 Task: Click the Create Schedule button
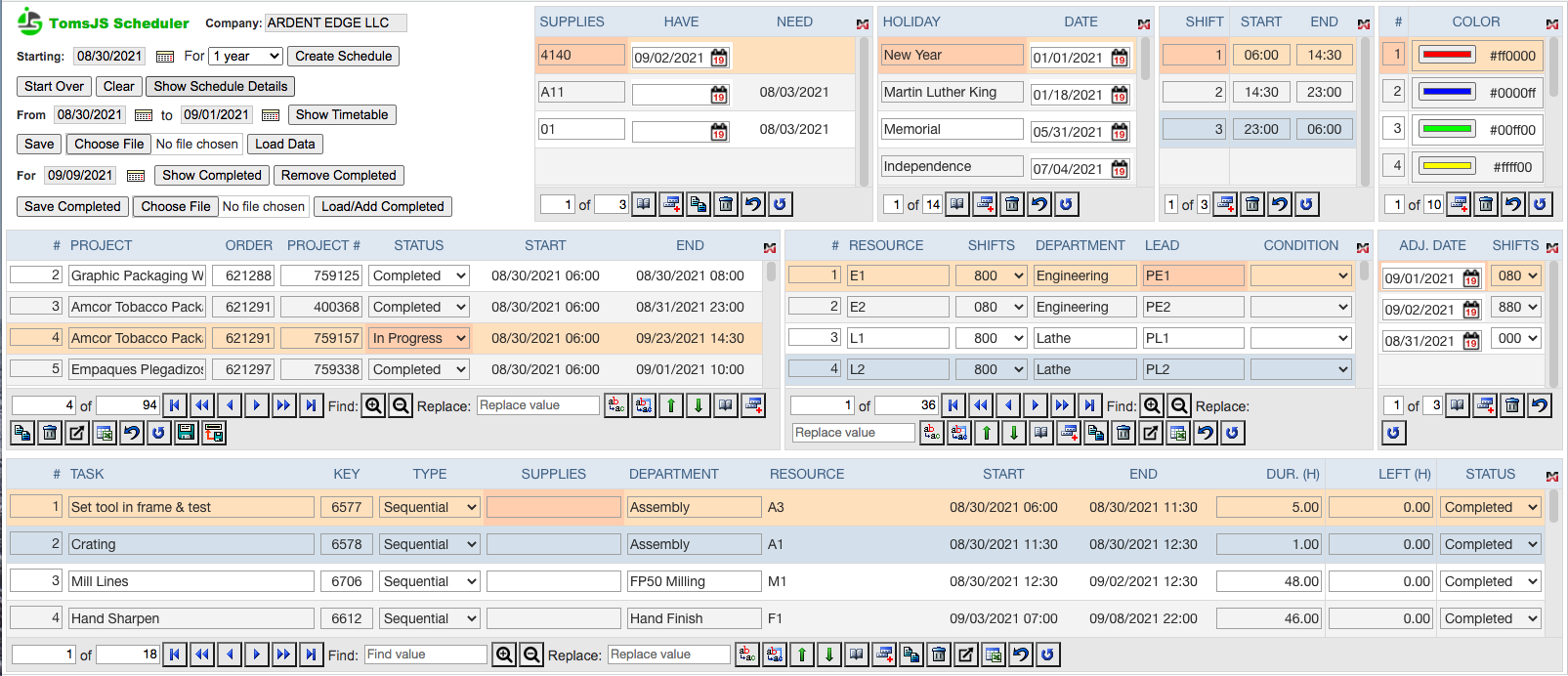pyautogui.click(x=343, y=57)
